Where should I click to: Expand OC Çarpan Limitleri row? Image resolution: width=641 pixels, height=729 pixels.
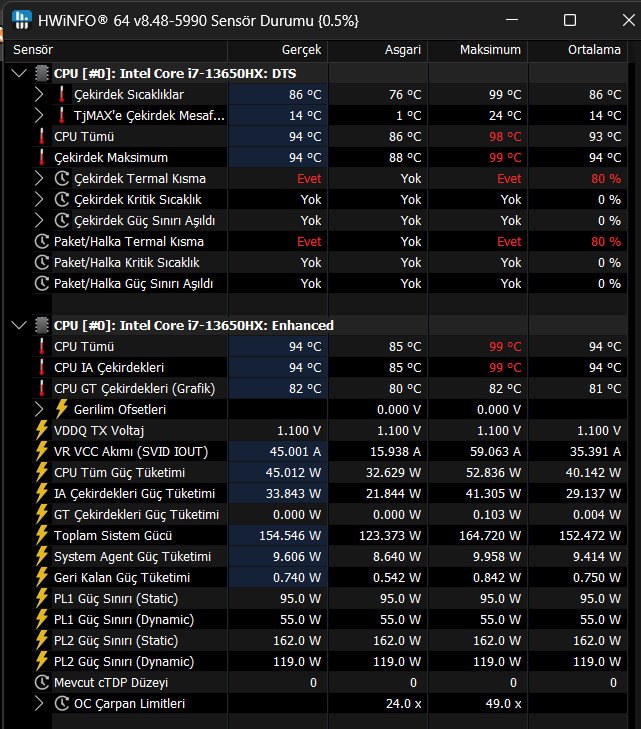[40, 703]
